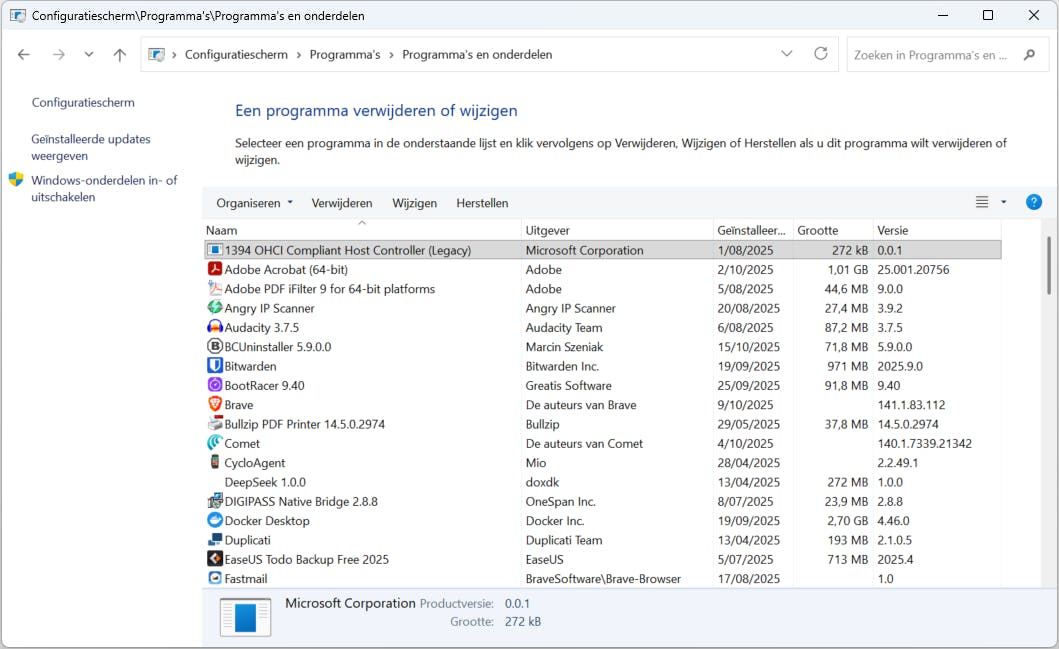Click Configuratiescherm in the breadcrumb
The height and width of the screenshot is (649, 1059).
[236, 55]
